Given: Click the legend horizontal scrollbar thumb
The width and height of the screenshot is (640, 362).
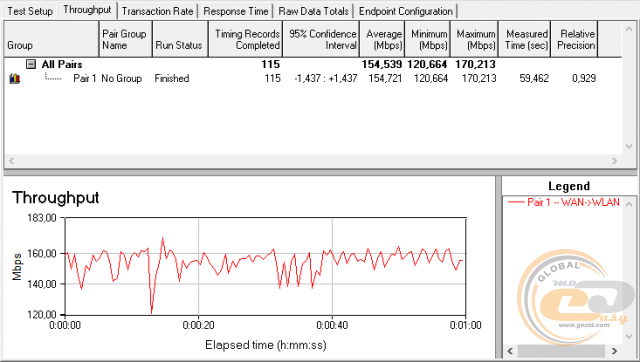Looking at the screenshot, I should [561, 351].
